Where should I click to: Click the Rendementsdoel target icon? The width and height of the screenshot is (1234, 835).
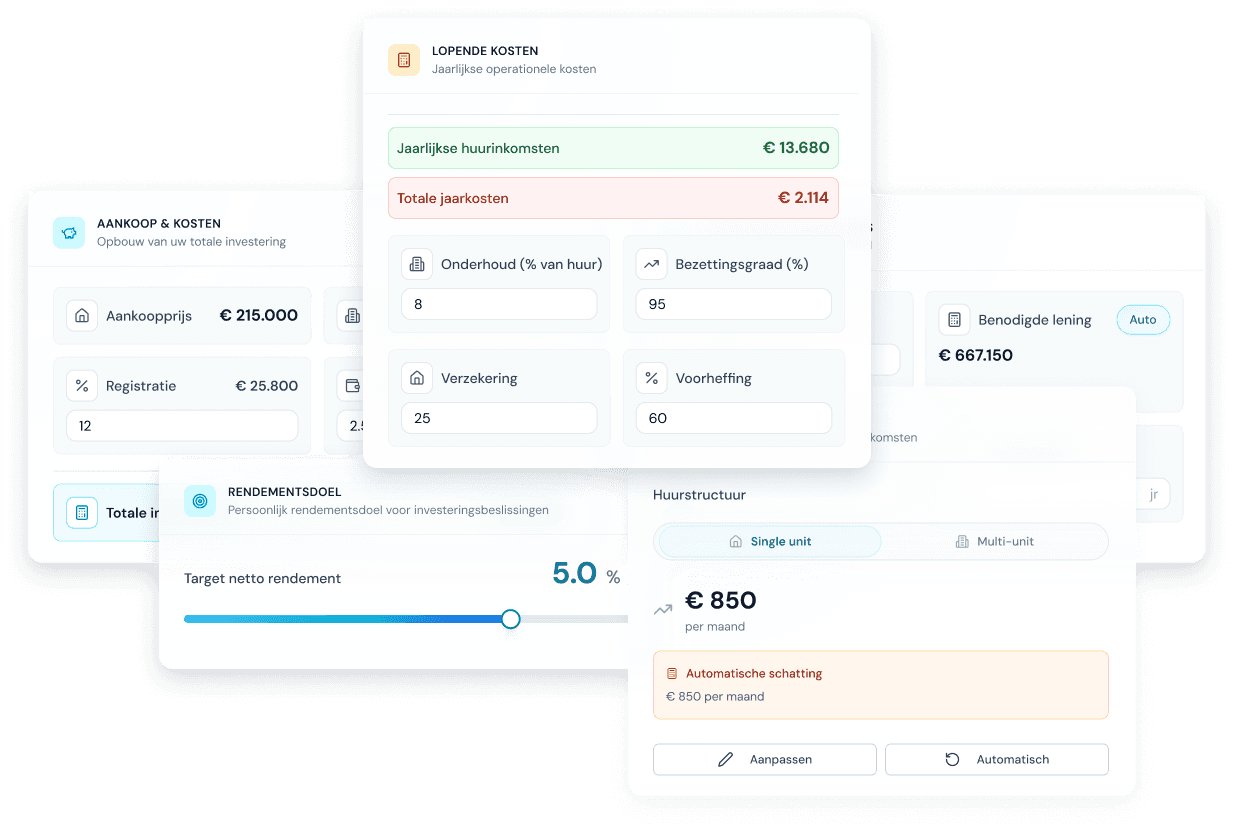[200, 501]
